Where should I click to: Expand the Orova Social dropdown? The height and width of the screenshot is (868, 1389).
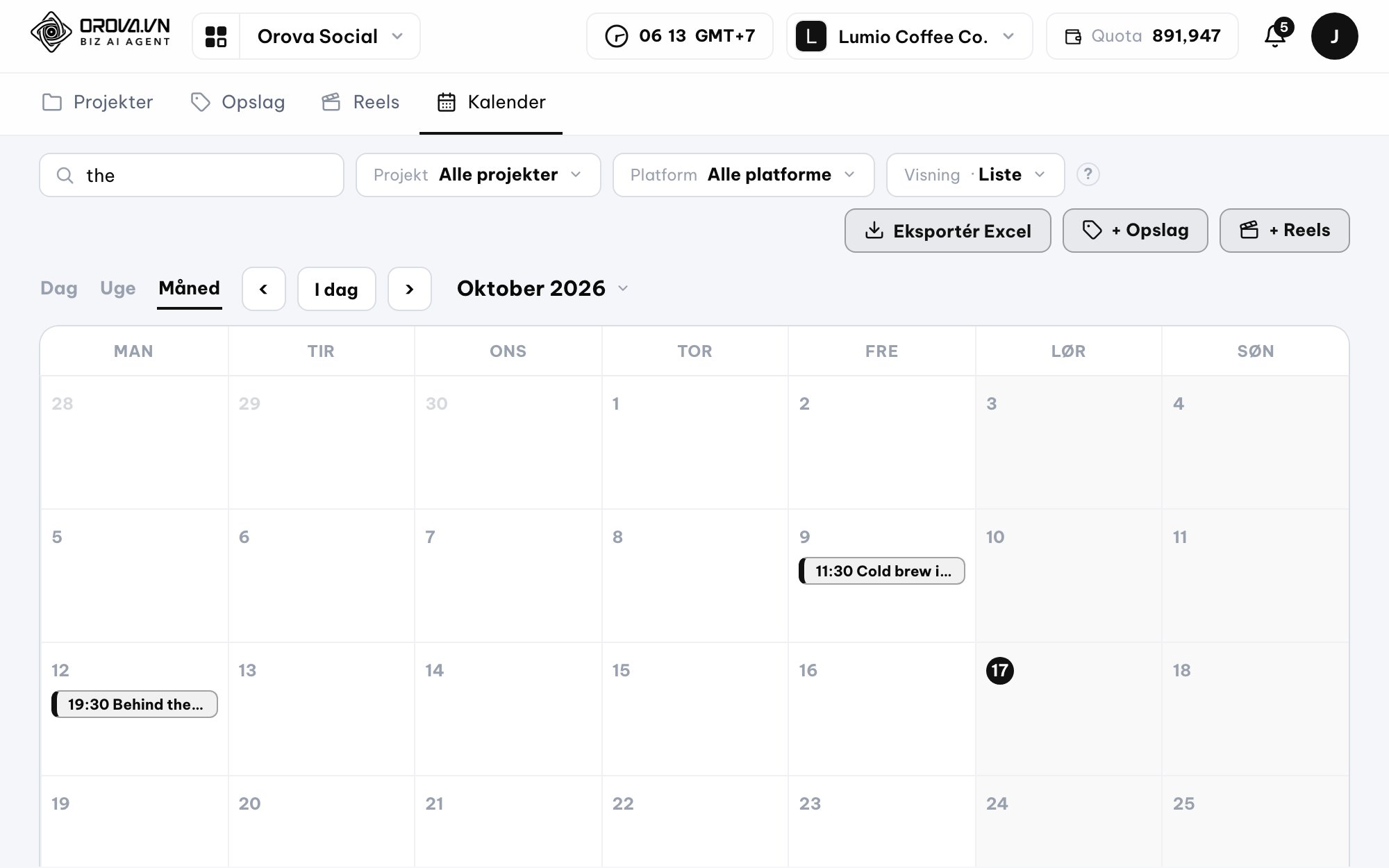(x=330, y=36)
